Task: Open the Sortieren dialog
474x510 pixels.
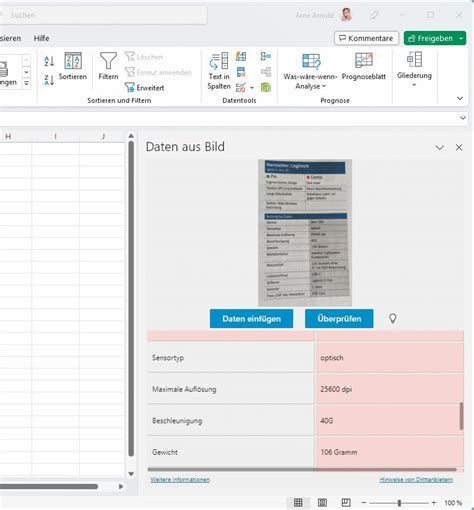Action: click(x=73, y=66)
